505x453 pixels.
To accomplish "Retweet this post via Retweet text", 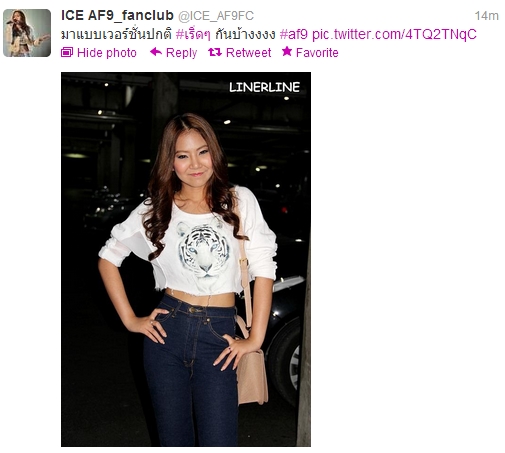I will (x=248, y=53).
